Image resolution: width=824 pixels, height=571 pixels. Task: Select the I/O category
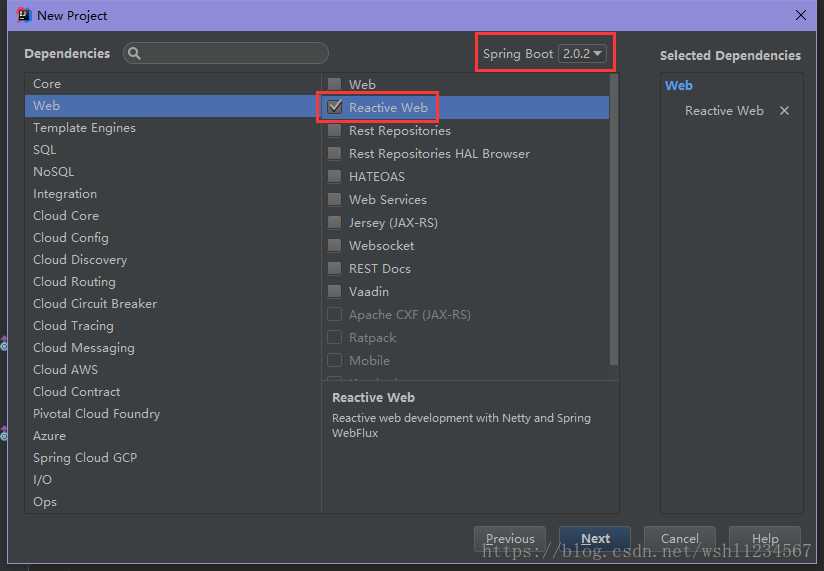click(172, 480)
